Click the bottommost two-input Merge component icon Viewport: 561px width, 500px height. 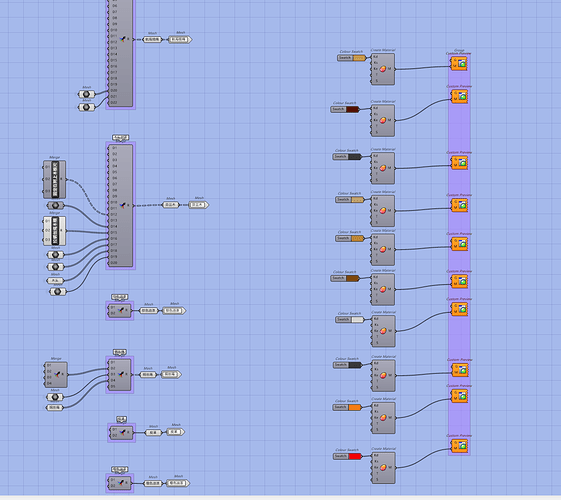point(122,482)
